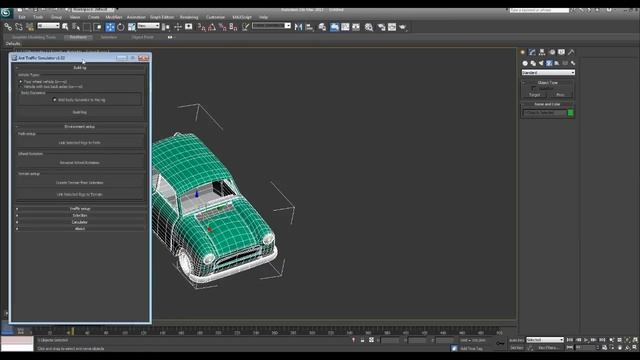Image resolution: width=640 pixels, height=360 pixels.
Task: Open the Render Setup icon
Action: click(x=381, y=27)
